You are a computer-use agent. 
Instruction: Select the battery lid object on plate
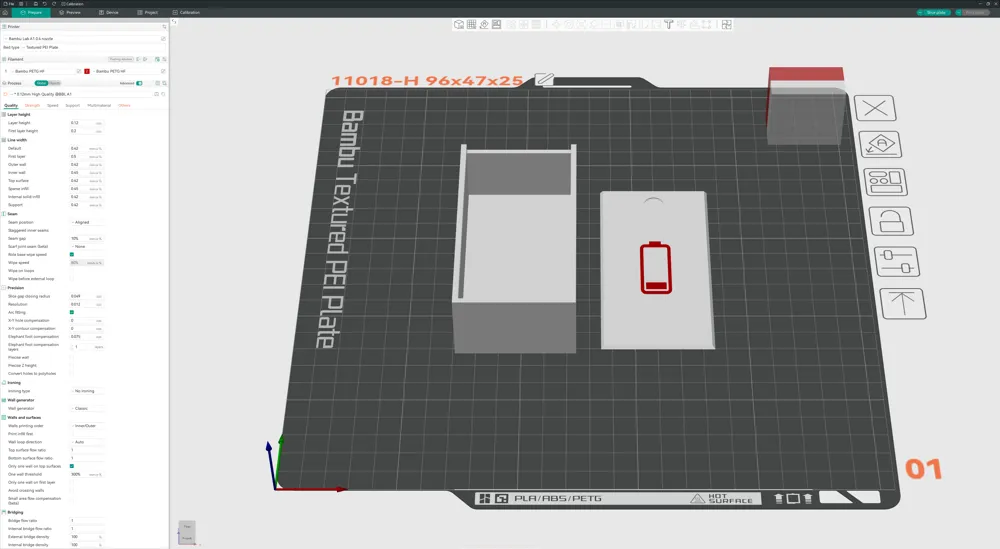point(656,270)
